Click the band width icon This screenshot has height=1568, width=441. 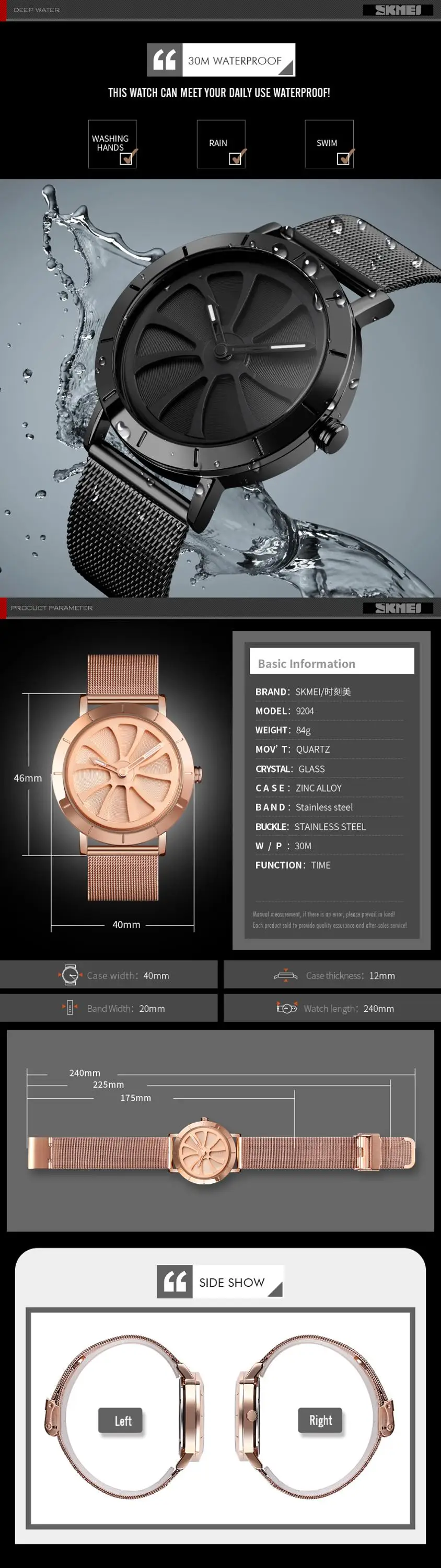69,1007
